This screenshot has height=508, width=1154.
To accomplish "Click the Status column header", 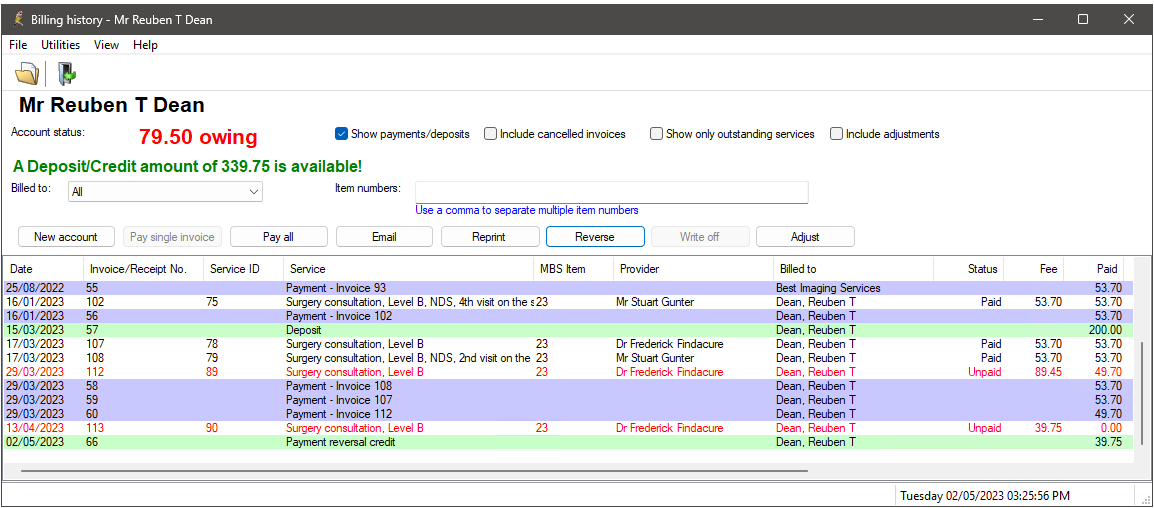I will click(969, 269).
